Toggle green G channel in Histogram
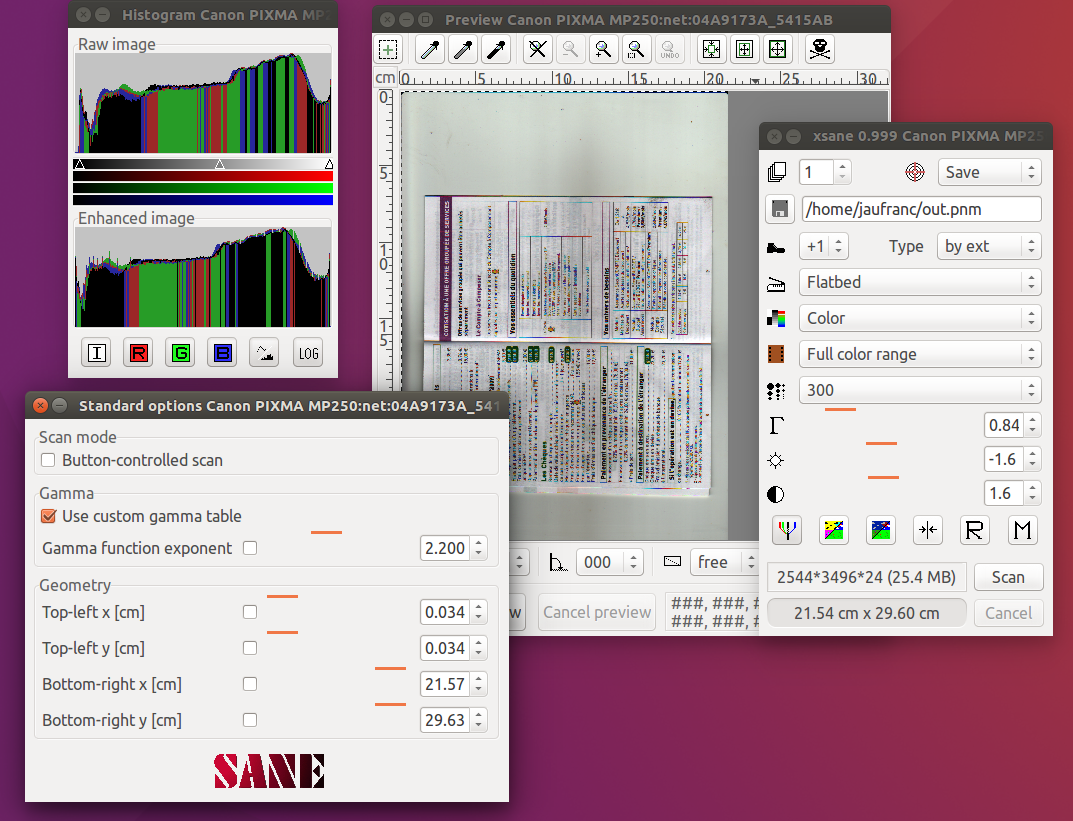This screenshot has width=1073, height=821. 181,353
